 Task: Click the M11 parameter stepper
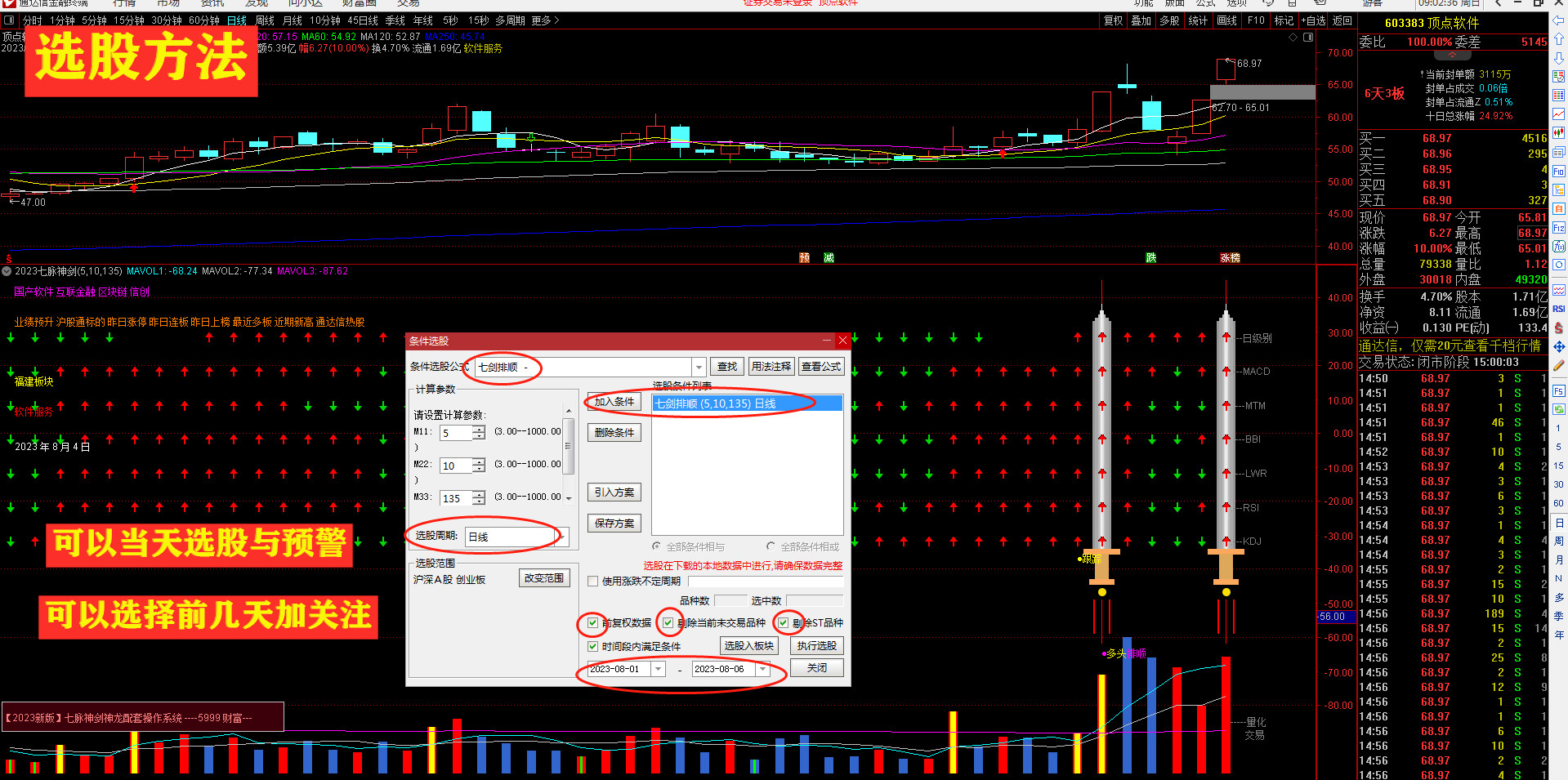point(479,433)
